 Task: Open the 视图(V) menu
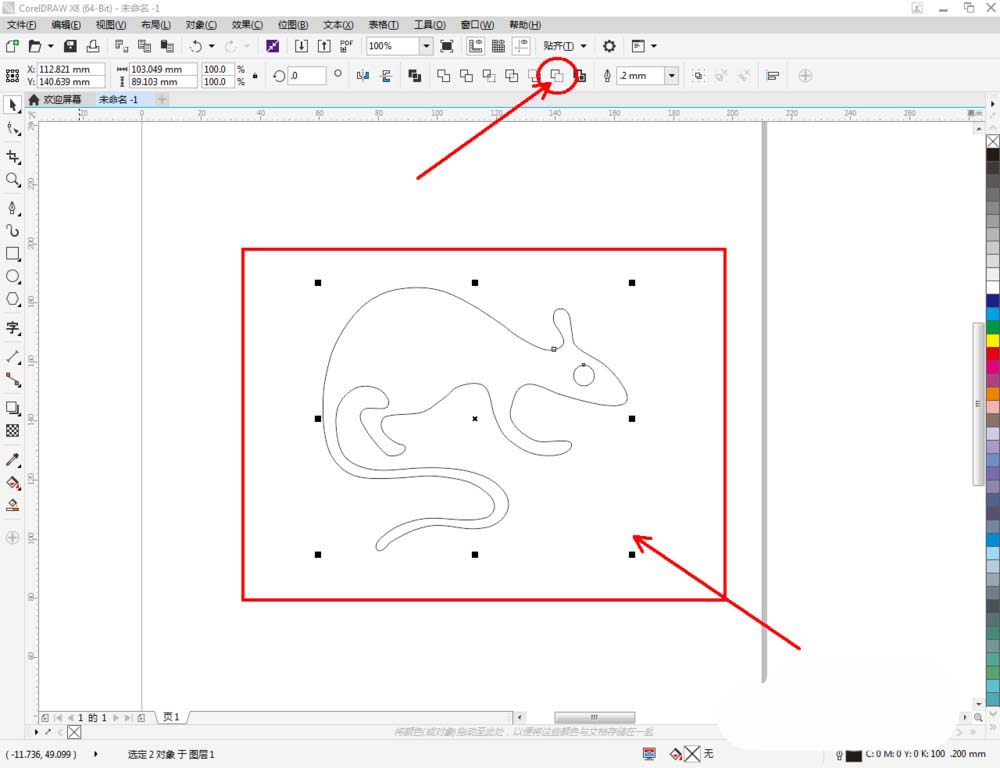111,25
